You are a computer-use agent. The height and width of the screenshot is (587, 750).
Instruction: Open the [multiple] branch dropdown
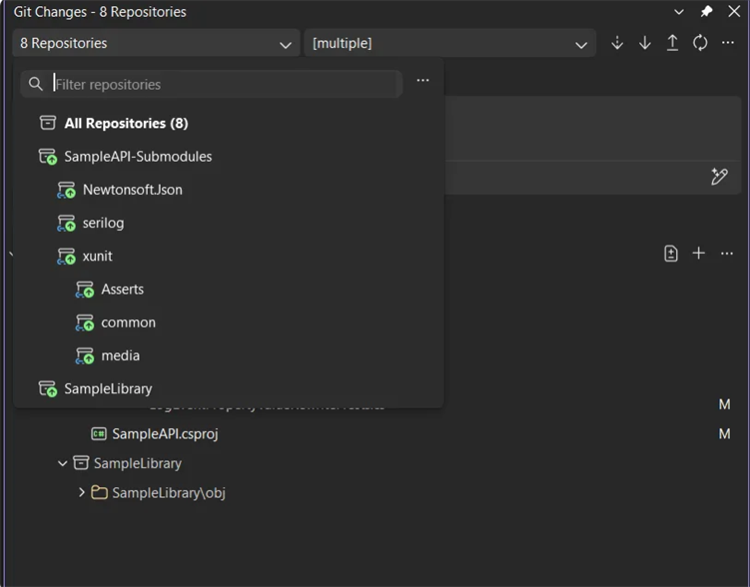pyautogui.click(x=450, y=43)
